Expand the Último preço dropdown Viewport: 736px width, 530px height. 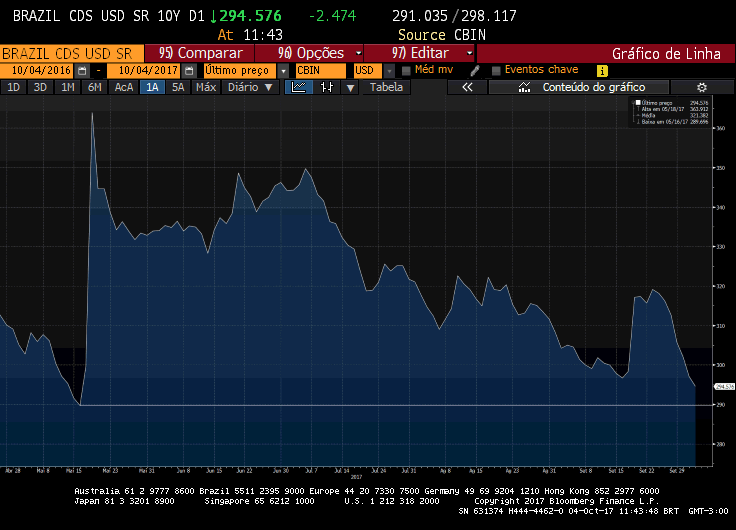[x=283, y=71]
